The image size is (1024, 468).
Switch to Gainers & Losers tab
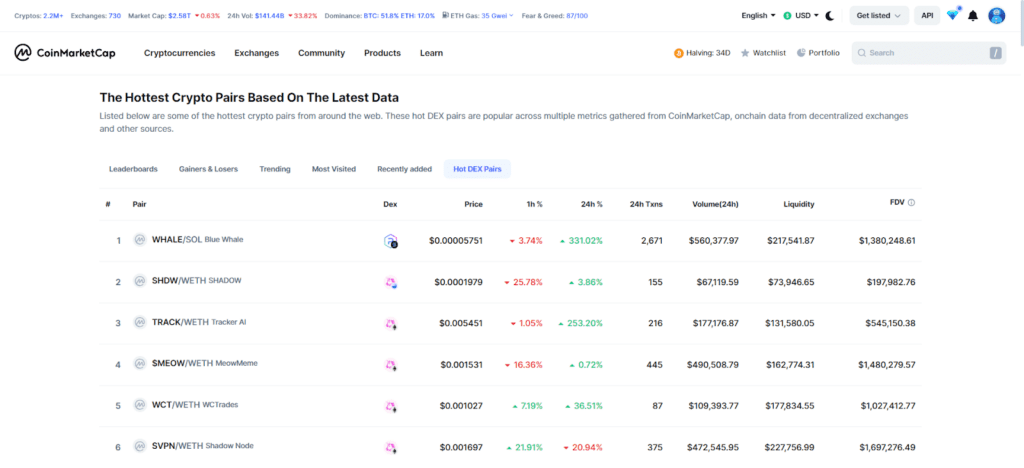(x=208, y=169)
